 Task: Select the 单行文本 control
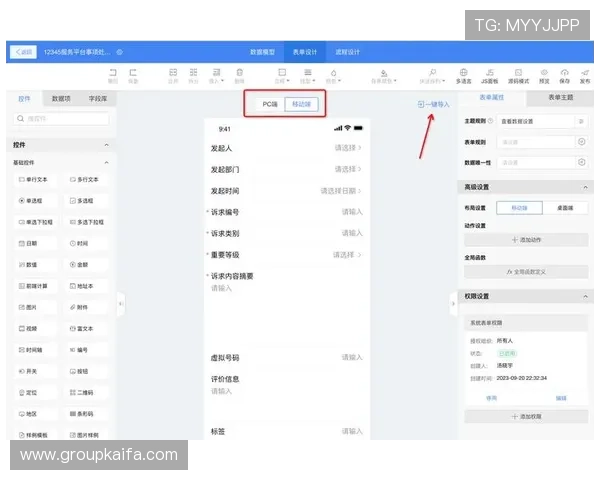pos(35,180)
